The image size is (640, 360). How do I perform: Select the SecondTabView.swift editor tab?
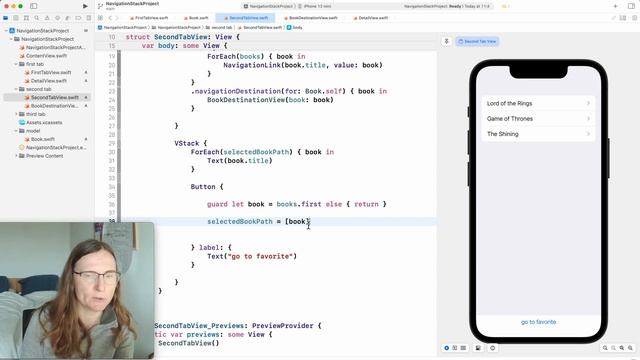coord(246,18)
